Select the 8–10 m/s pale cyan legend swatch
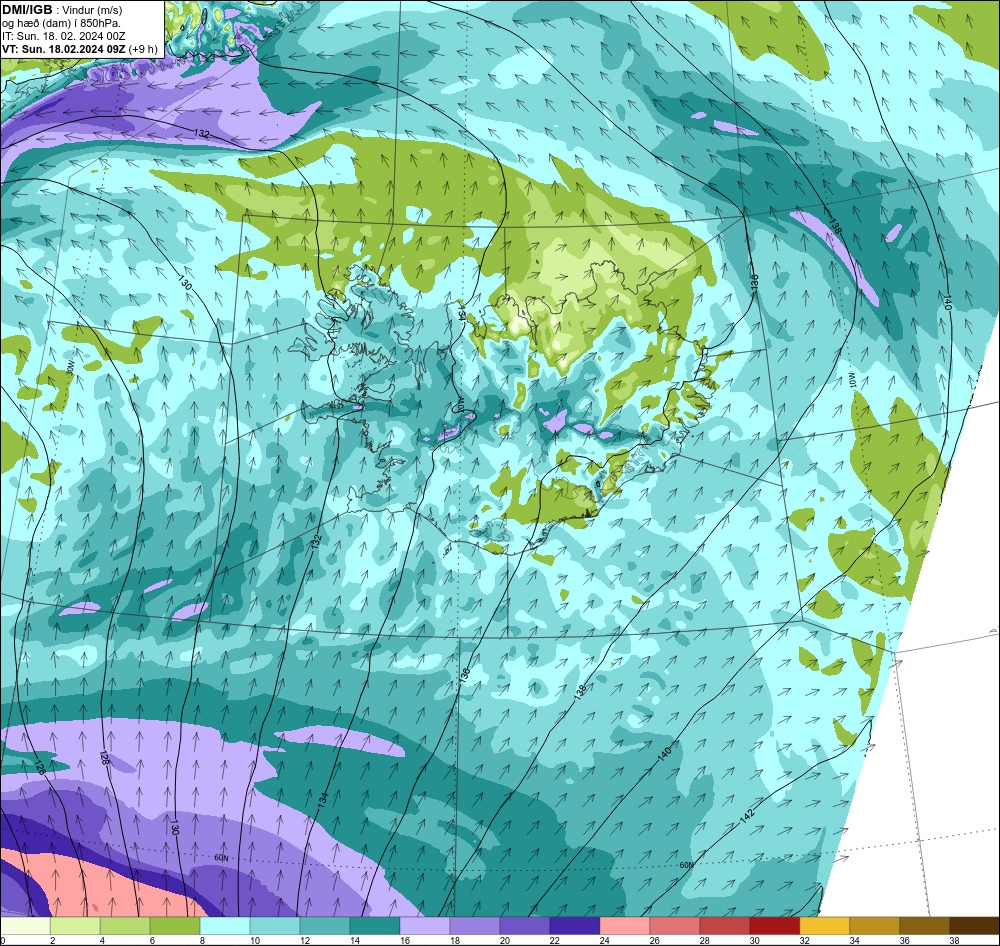The image size is (1000, 946). 225,926
